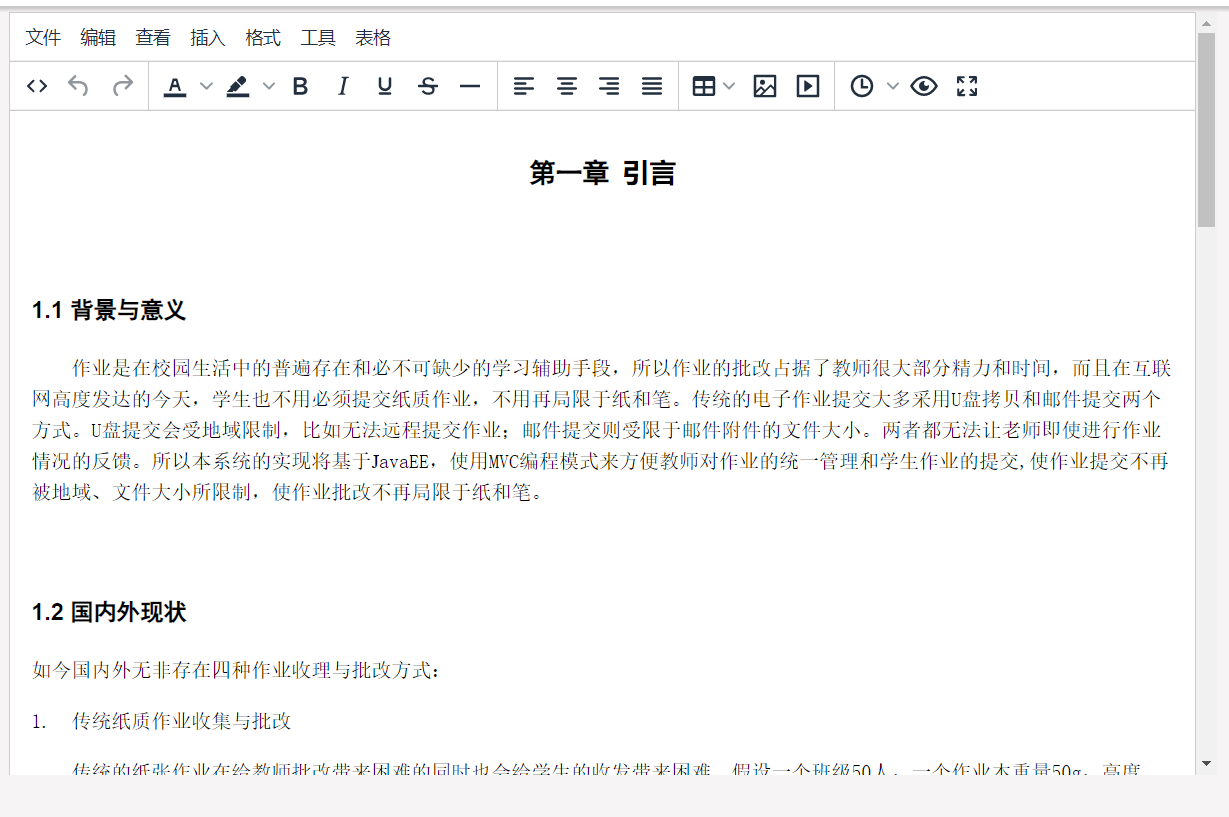The image size is (1229, 817).
Task: Toggle italic formatting
Action: pyautogui.click(x=342, y=86)
